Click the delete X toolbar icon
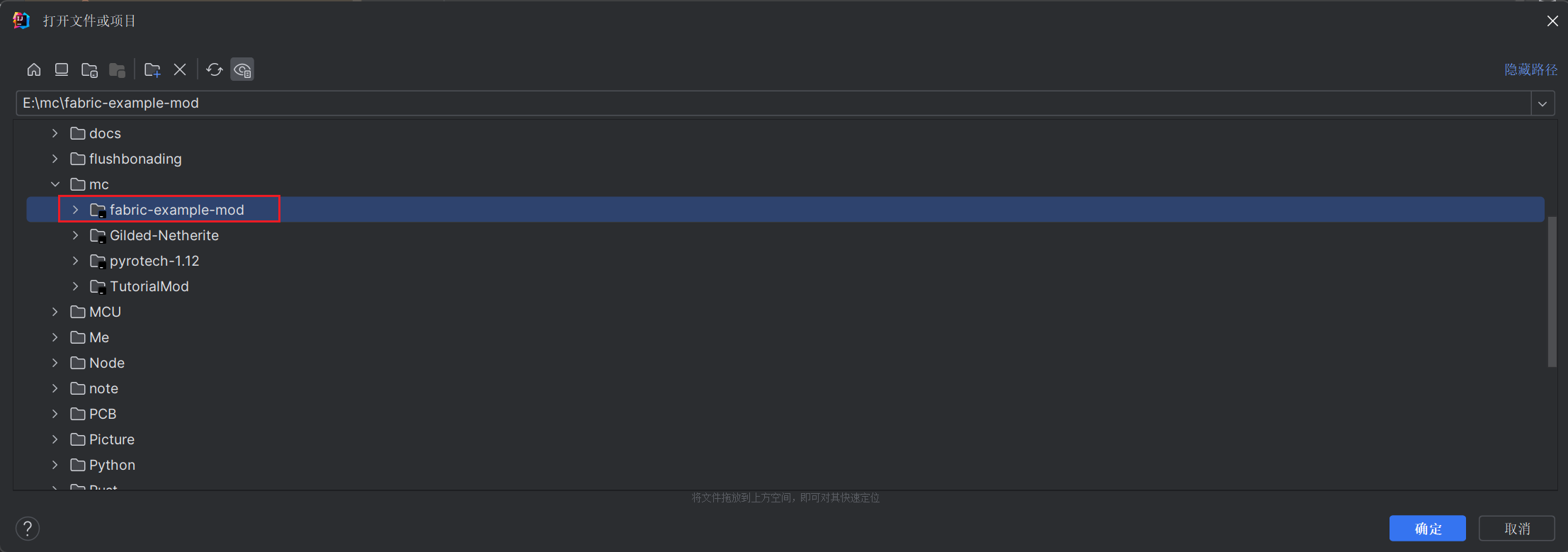The image size is (1568, 552). click(x=180, y=69)
